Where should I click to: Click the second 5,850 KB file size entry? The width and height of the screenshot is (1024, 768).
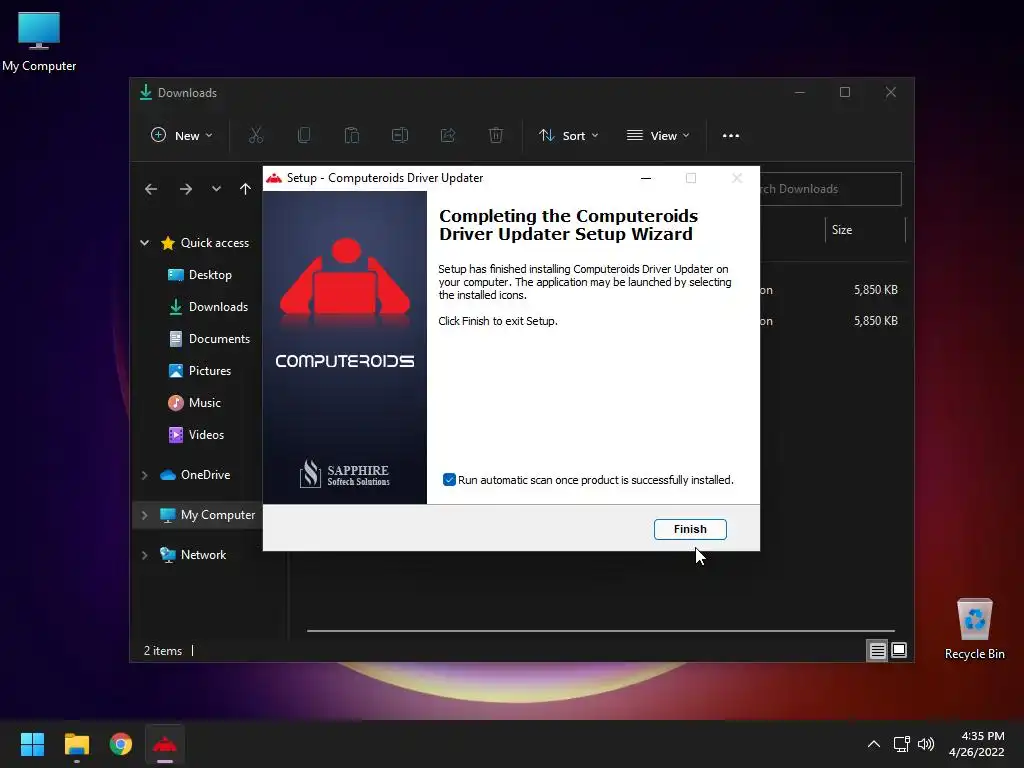pyautogui.click(x=876, y=321)
